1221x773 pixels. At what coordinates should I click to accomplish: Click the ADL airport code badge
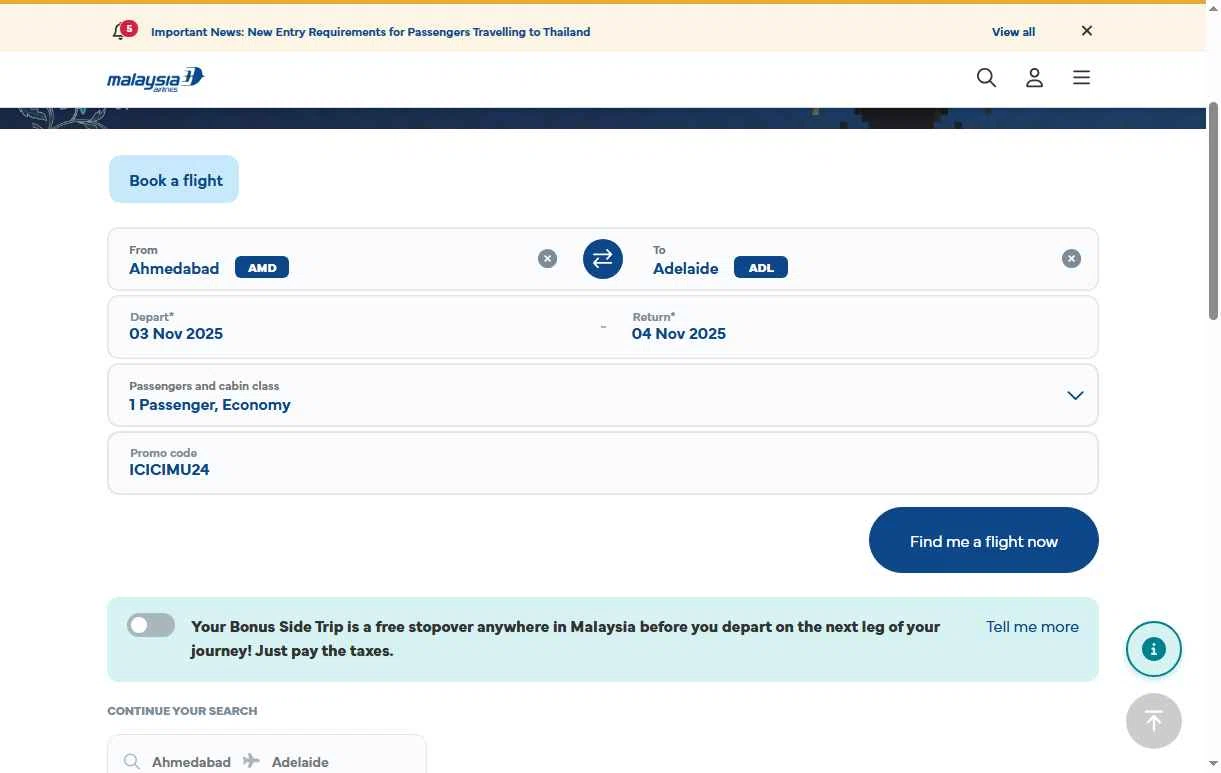coord(761,268)
